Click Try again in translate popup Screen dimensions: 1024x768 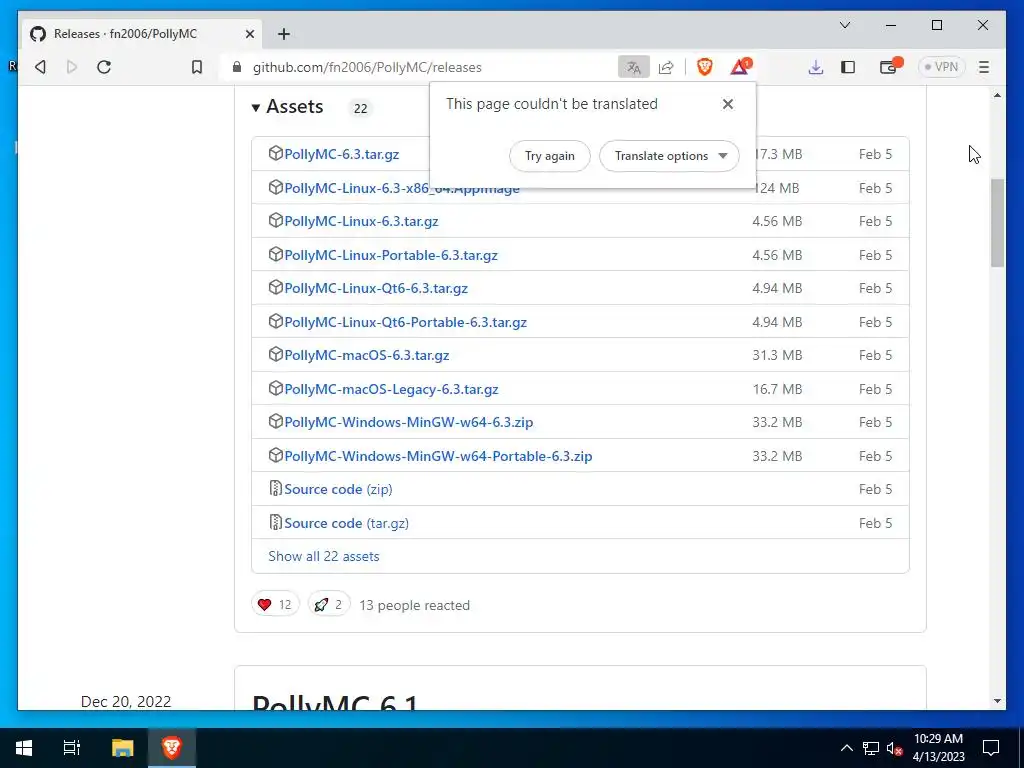[x=550, y=156]
